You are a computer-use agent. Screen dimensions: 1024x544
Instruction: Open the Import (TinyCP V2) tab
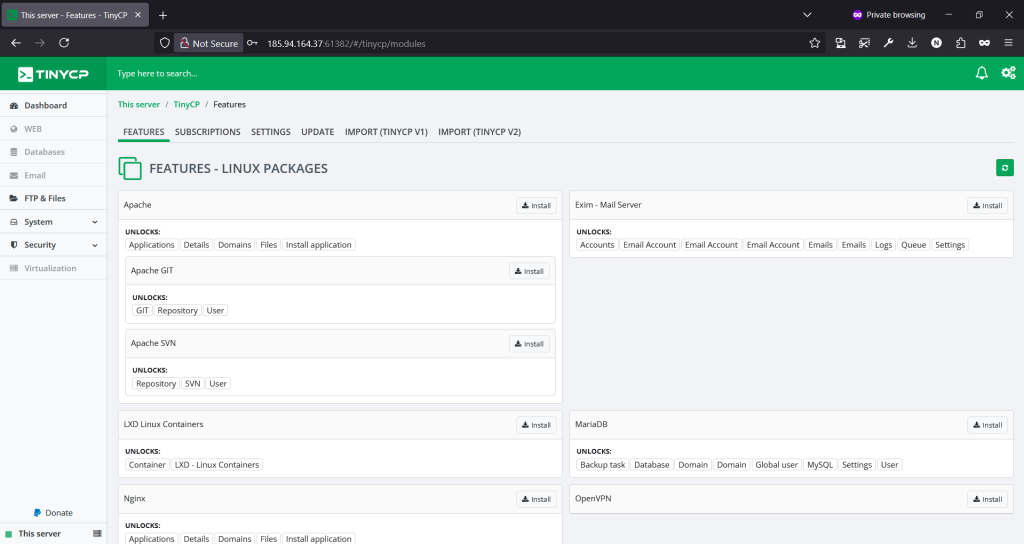(479, 132)
